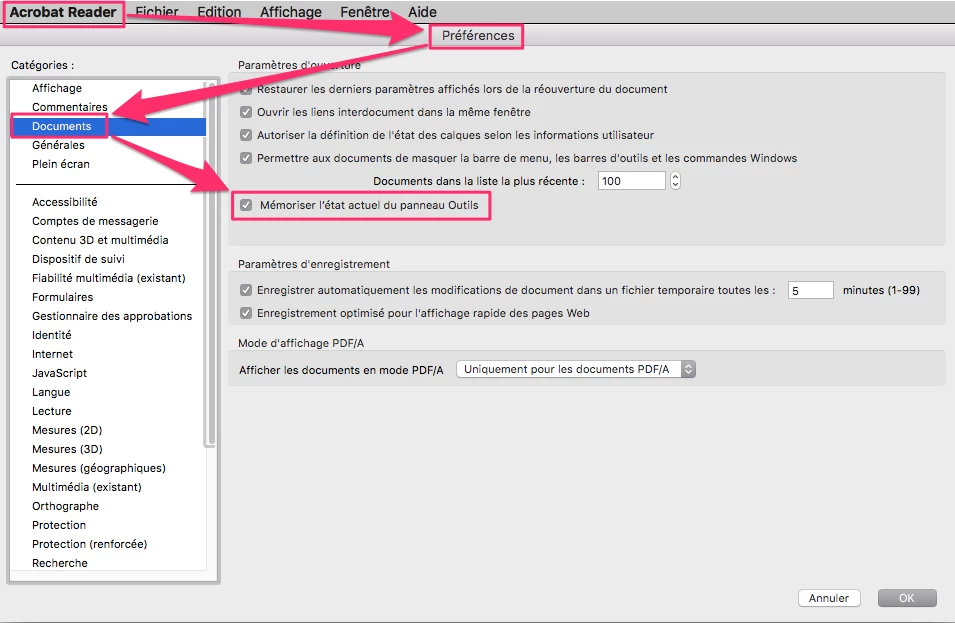Select the Générales category
The height and width of the screenshot is (623, 955).
click(58, 145)
